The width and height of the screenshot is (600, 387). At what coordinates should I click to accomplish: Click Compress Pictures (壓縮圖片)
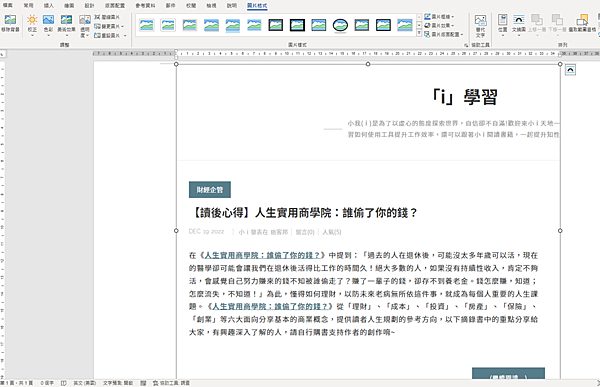(107, 17)
